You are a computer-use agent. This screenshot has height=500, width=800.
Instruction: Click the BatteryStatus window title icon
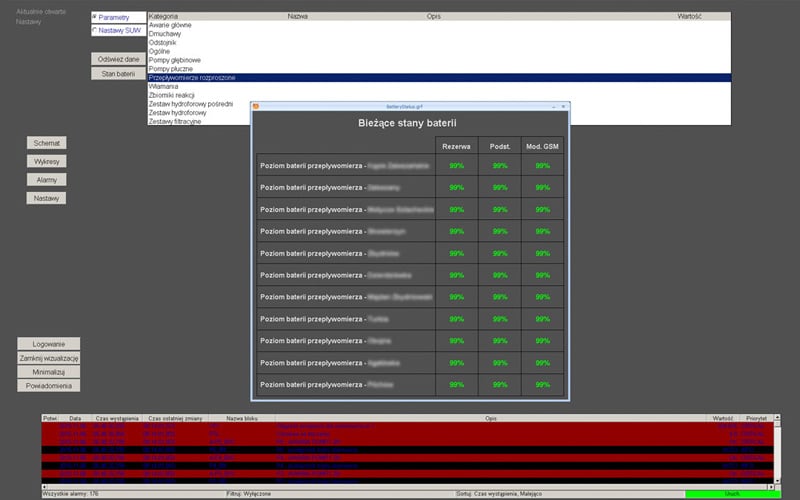coord(255,106)
